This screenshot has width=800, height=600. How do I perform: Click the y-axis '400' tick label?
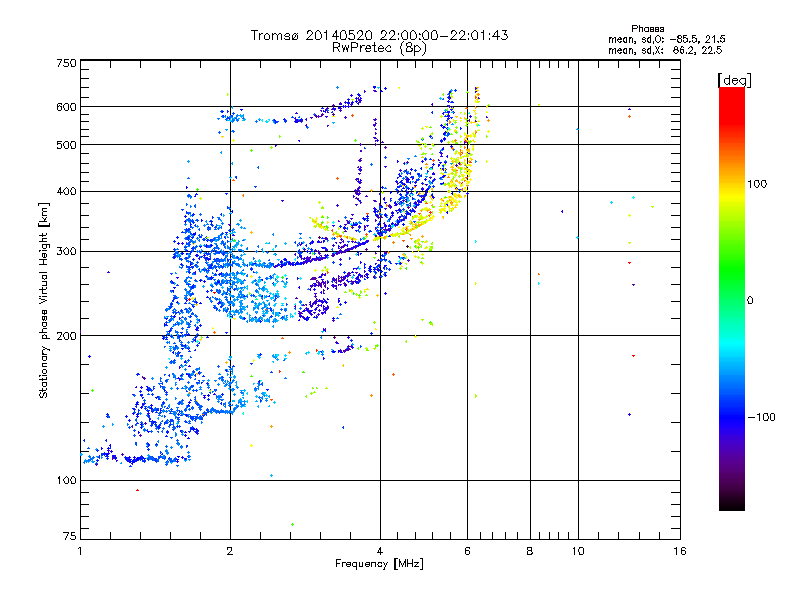(66, 191)
